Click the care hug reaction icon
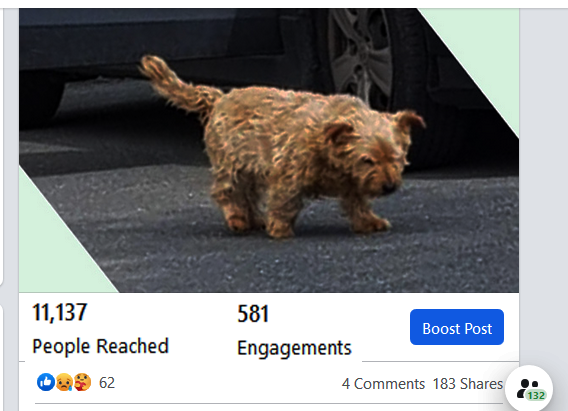Screen dimensions: 568x411 coord(82,382)
